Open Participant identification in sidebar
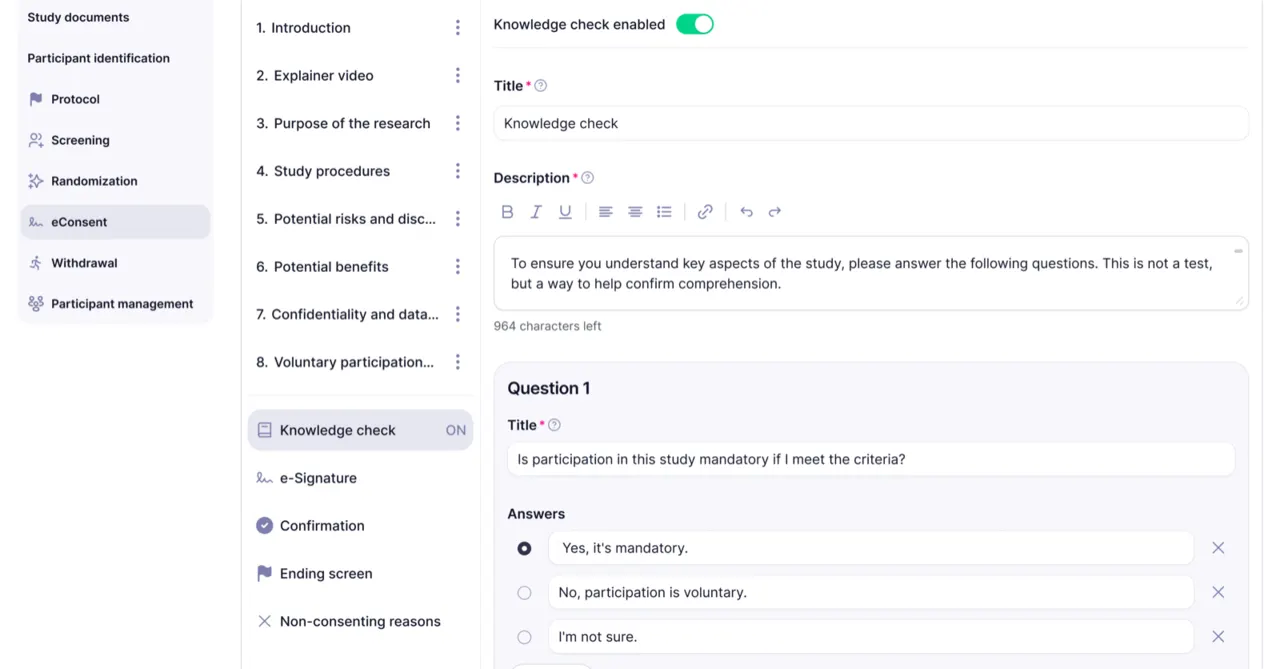This screenshot has width=1280, height=669. [98, 58]
